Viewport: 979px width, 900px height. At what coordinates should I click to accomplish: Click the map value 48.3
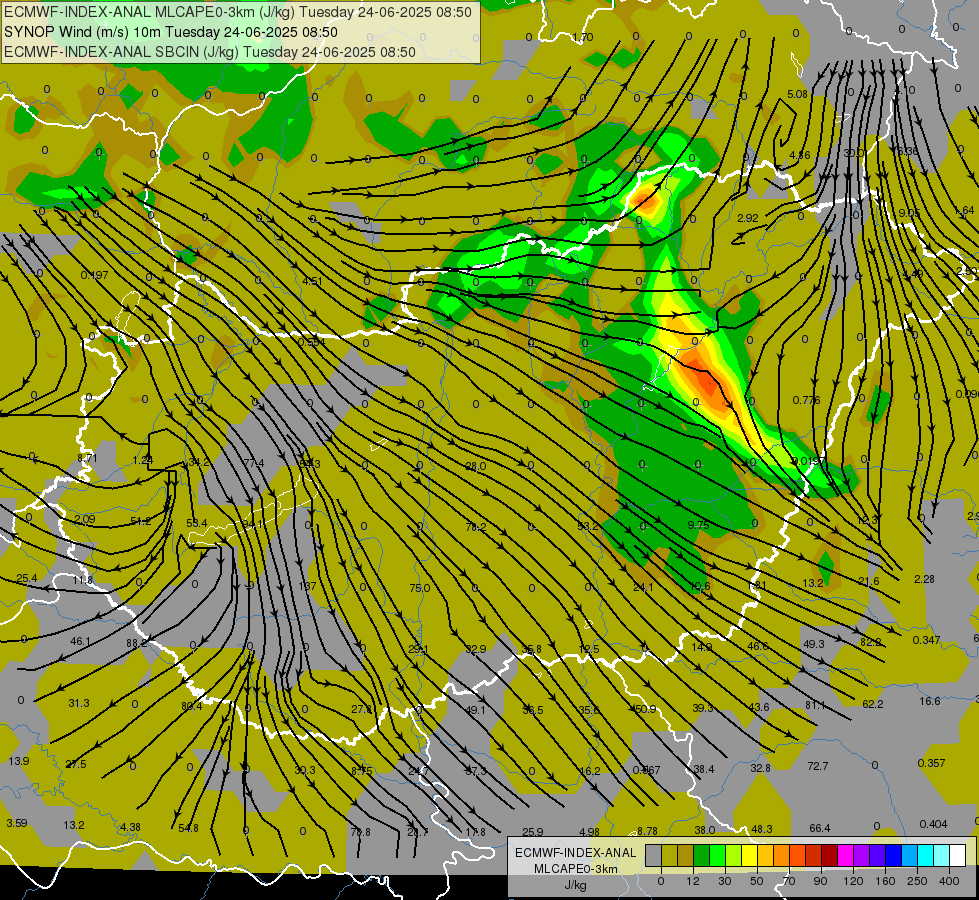(x=762, y=829)
